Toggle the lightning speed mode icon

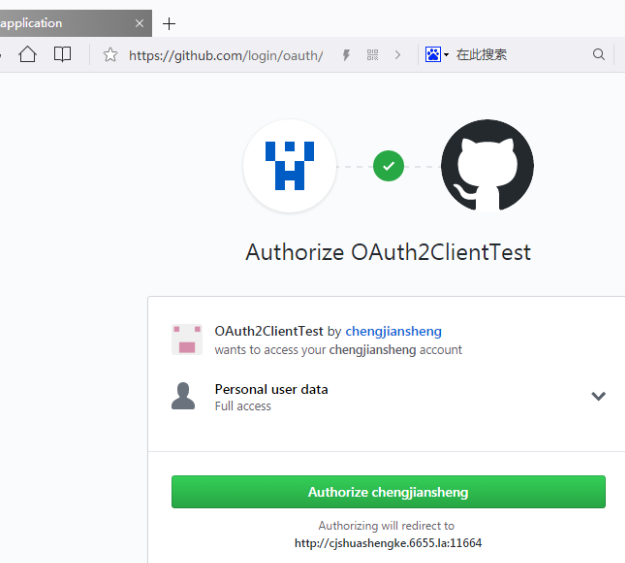click(346, 55)
